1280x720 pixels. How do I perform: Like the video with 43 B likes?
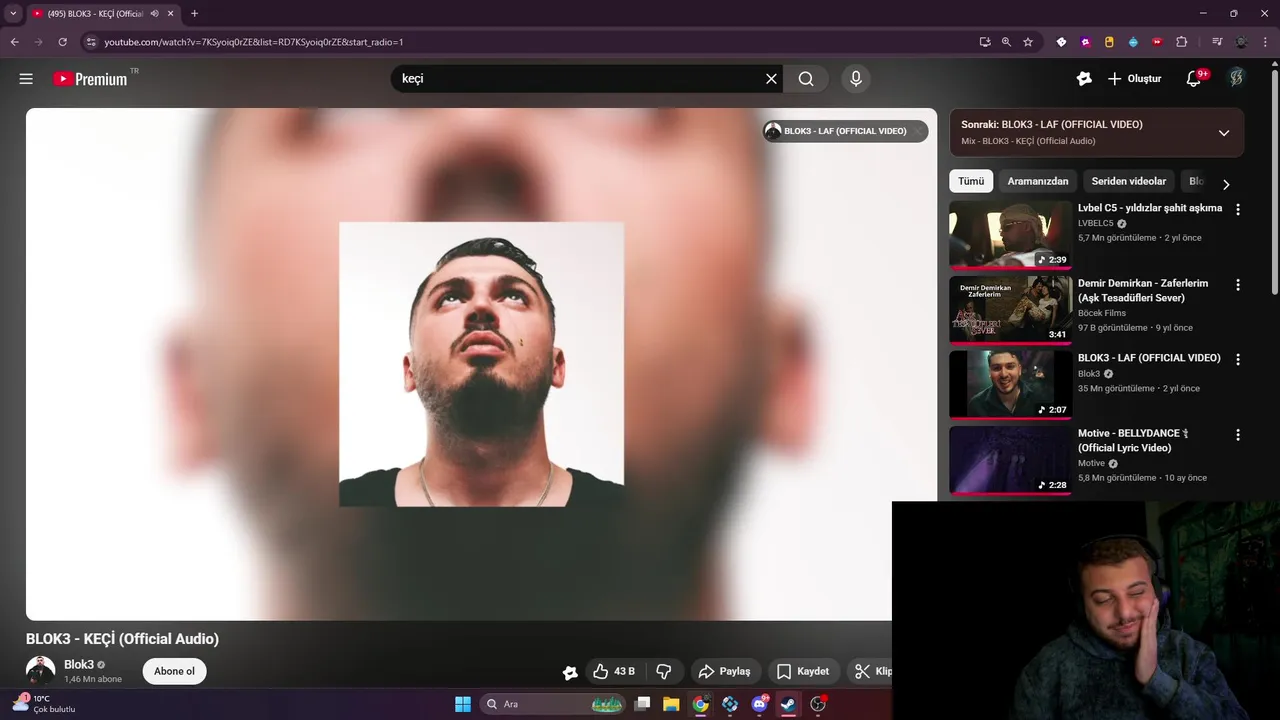point(615,672)
